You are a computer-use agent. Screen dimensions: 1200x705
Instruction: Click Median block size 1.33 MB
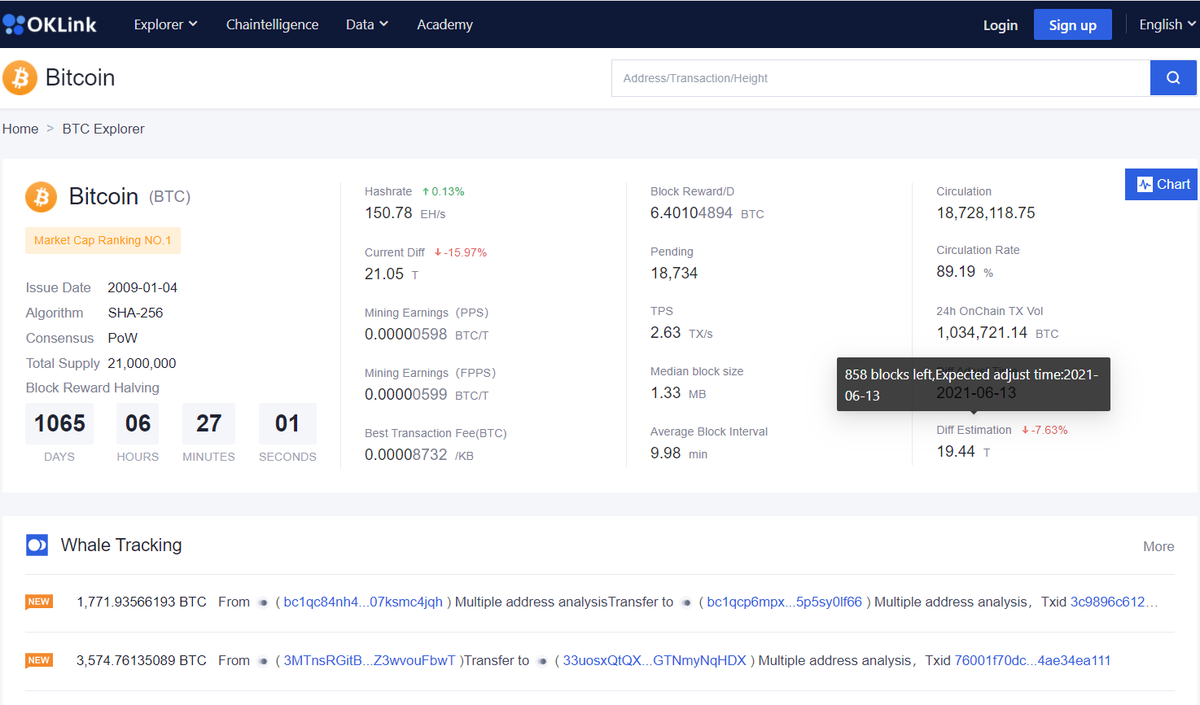678,393
